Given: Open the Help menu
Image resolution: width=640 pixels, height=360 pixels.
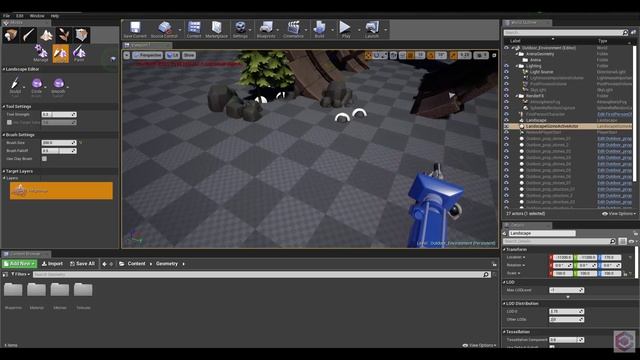Looking at the screenshot, I should [x=55, y=16].
